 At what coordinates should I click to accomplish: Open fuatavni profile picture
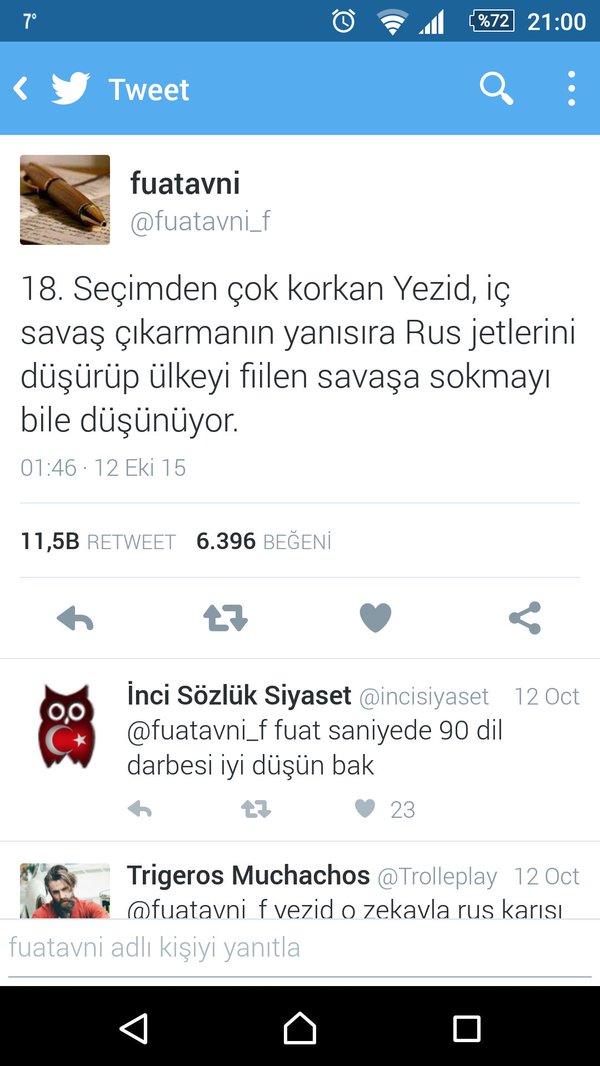pos(65,200)
